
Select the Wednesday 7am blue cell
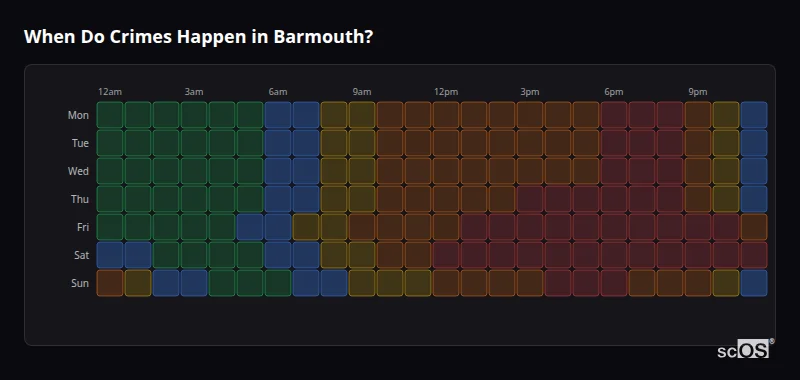306,171
